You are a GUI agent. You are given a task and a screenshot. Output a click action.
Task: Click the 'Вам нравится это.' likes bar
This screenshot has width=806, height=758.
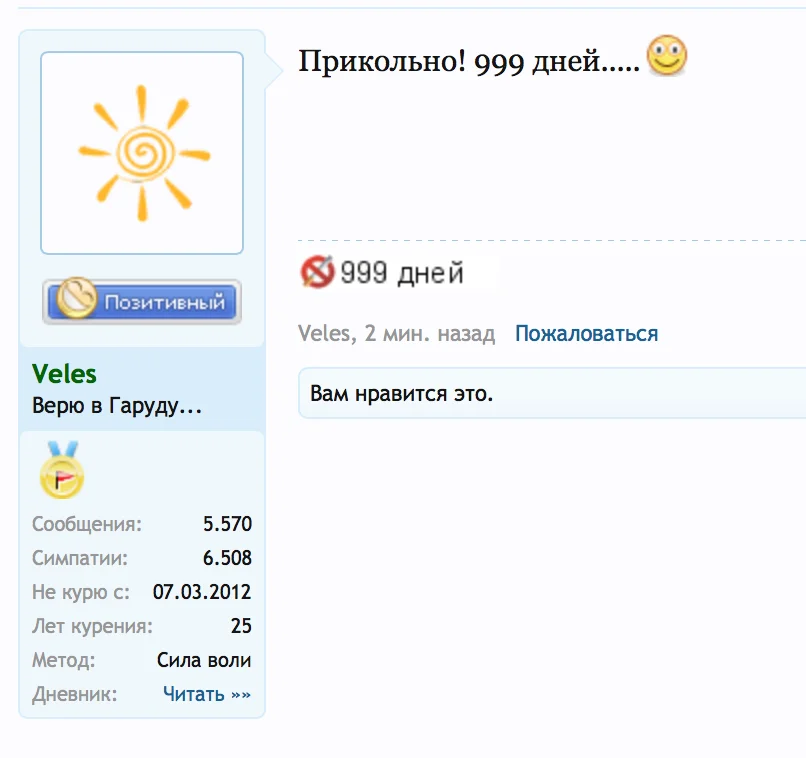[552, 394]
